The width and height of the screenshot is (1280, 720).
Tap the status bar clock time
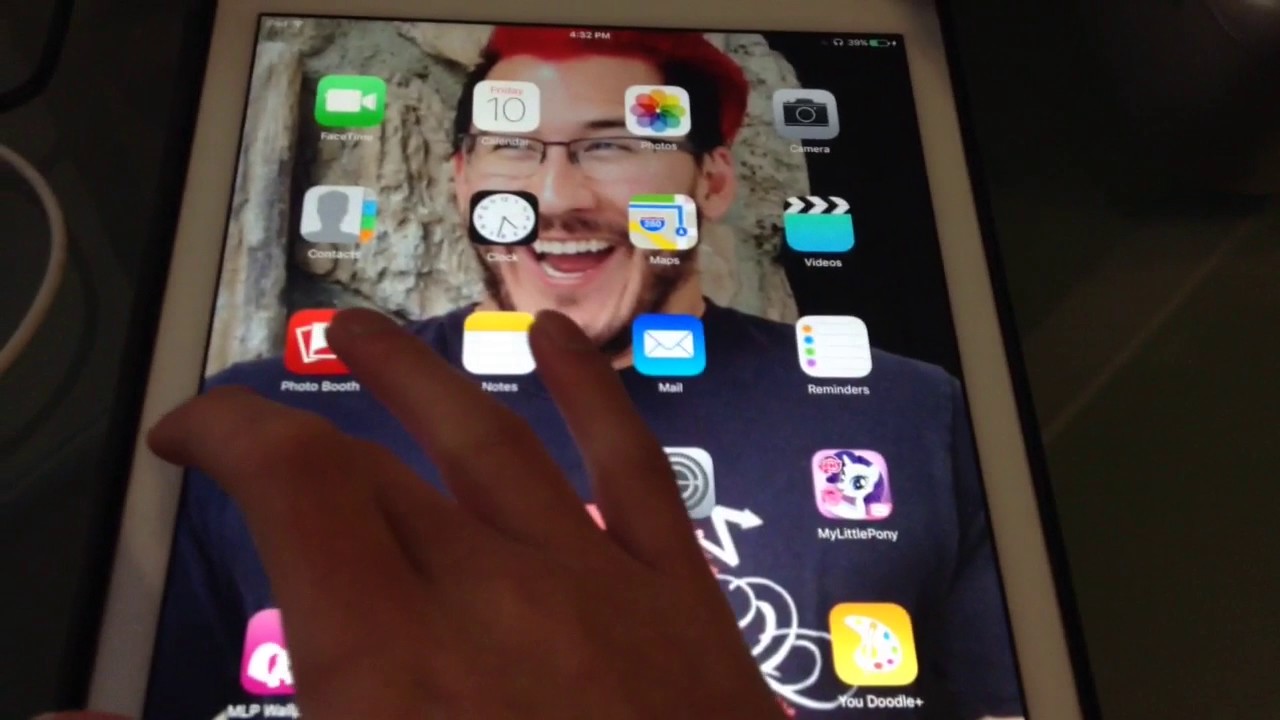click(x=589, y=35)
